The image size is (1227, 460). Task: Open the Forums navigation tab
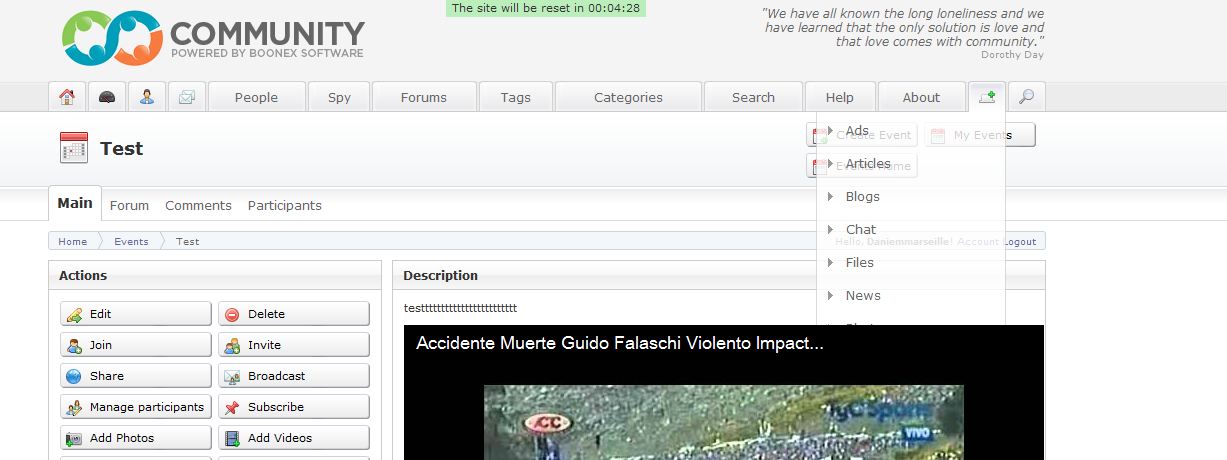[x=424, y=97]
